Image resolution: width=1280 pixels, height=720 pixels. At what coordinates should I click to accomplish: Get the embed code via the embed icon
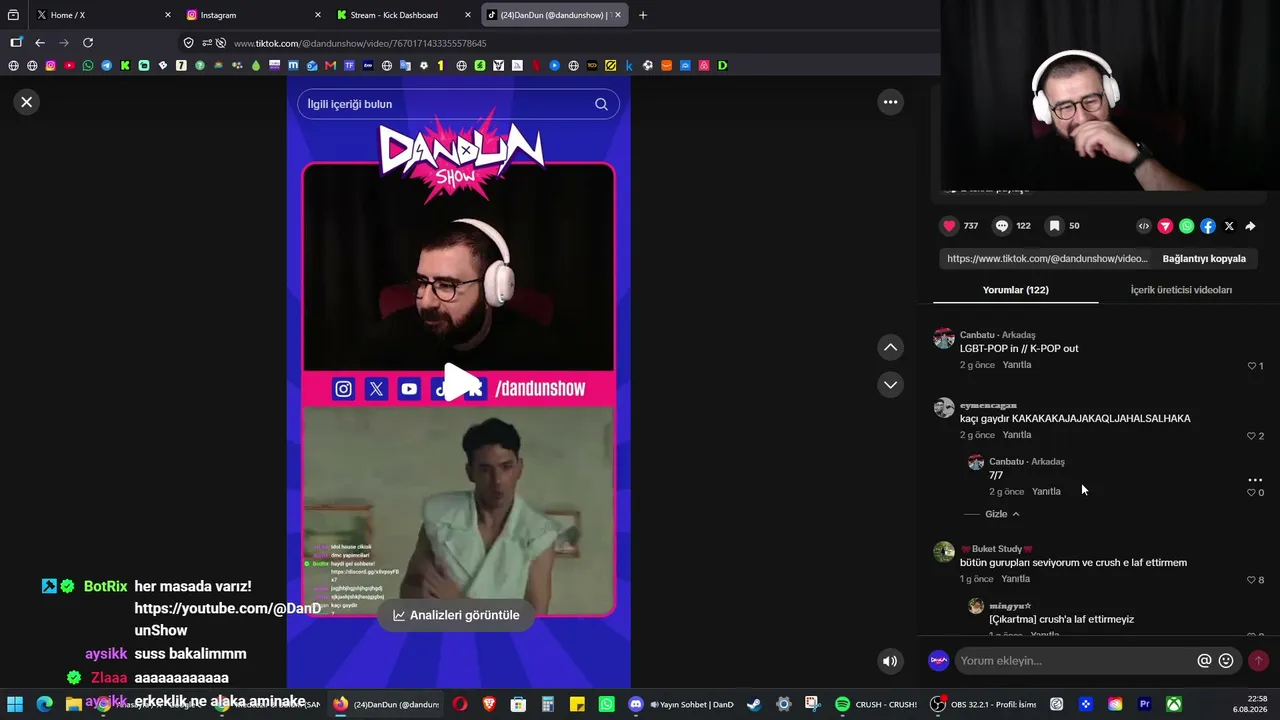pos(1144,226)
